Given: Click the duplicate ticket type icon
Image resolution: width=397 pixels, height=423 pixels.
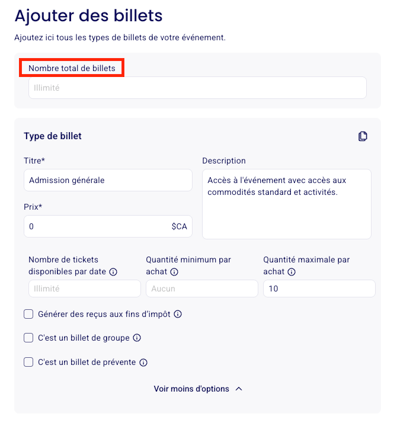Looking at the screenshot, I should point(363,136).
